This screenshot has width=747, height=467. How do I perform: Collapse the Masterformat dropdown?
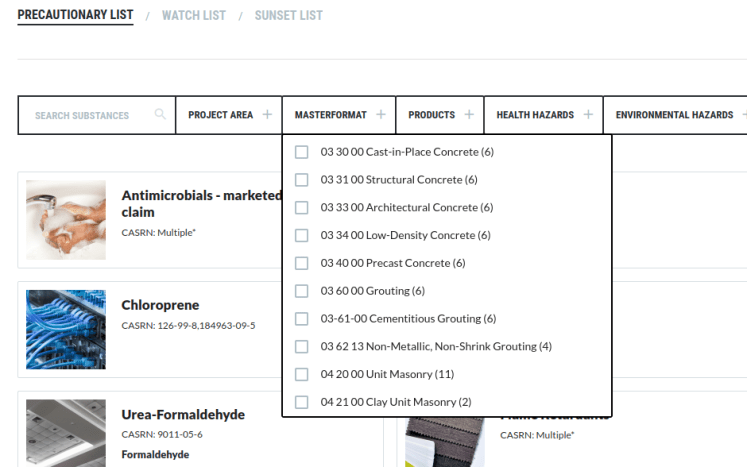pos(331,115)
